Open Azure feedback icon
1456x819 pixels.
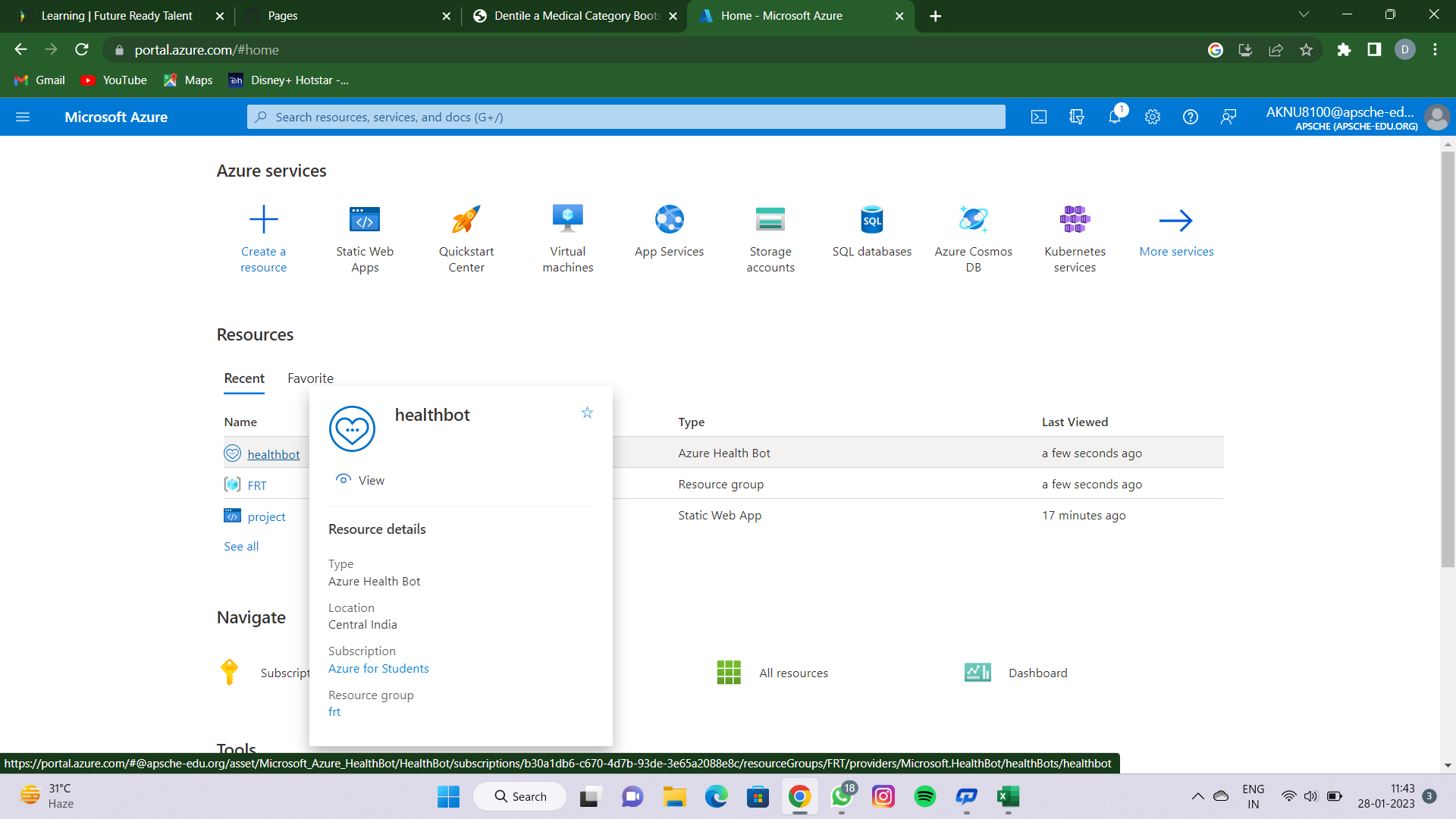[1228, 117]
